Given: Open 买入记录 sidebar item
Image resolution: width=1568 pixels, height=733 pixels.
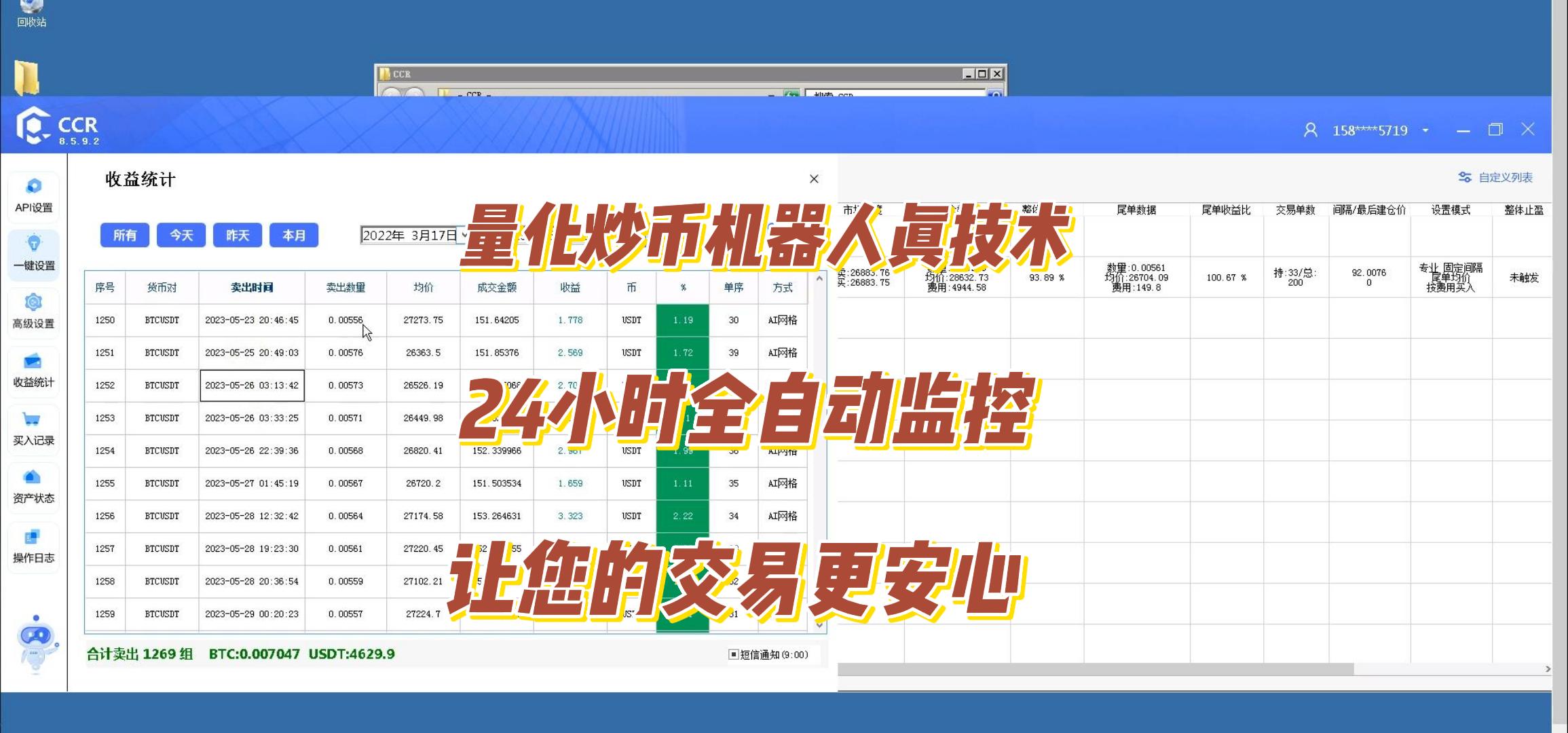Looking at the screenshot, I should pyautogui.click(x=33, y=429).
